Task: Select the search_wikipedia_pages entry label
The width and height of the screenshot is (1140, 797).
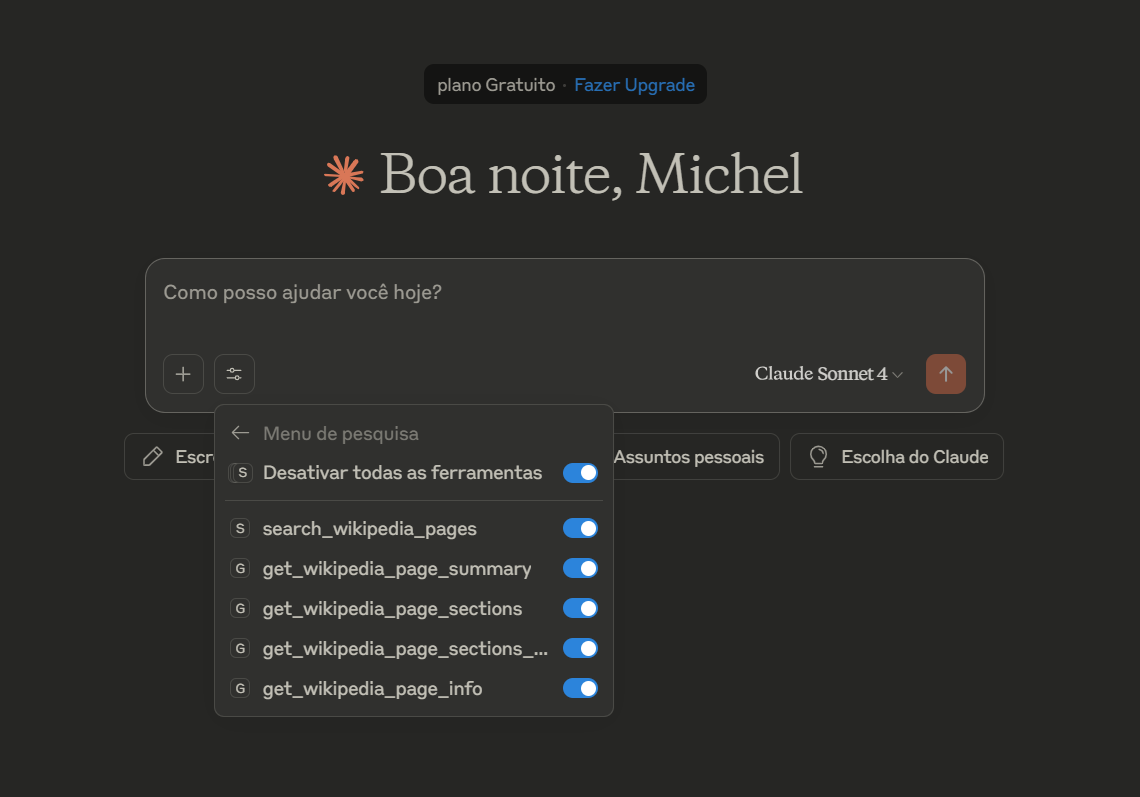Action: (369, 529)
